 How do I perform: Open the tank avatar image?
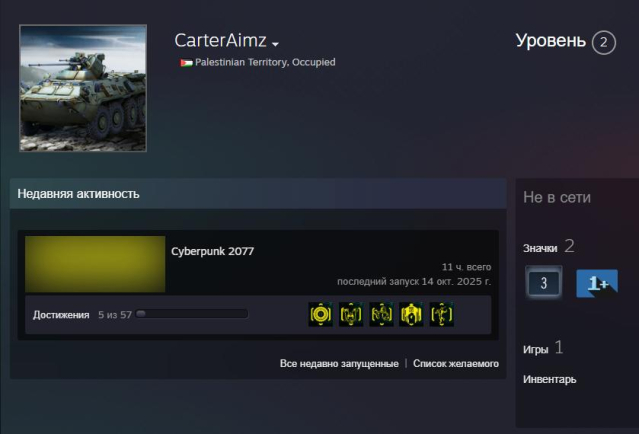tap(83, 88)
